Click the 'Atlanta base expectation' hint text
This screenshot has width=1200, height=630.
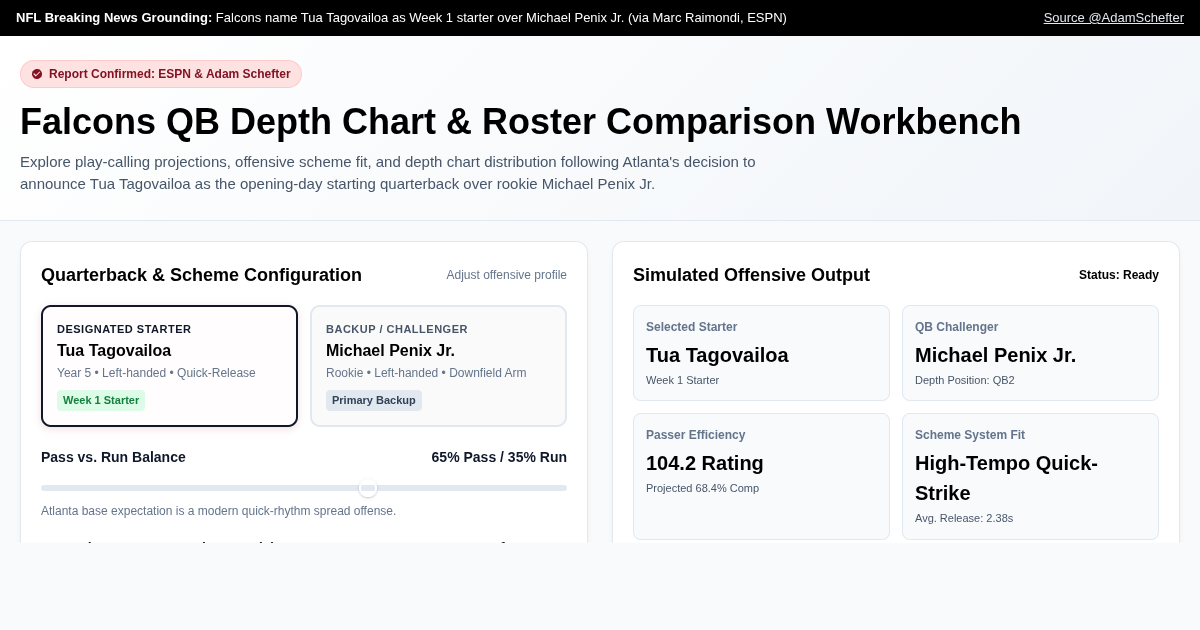click(218, 511)
